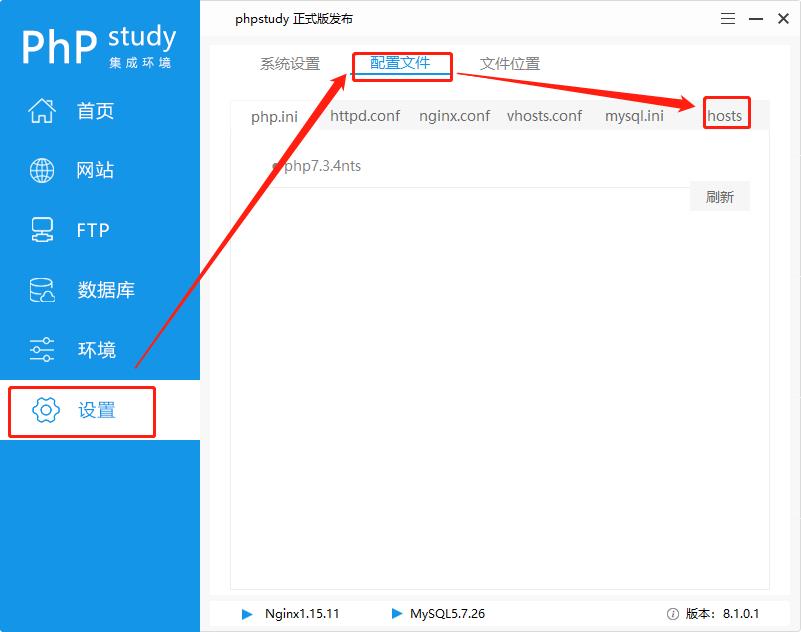
Task: Select the nginx.conf config tab
Action: 454,116
